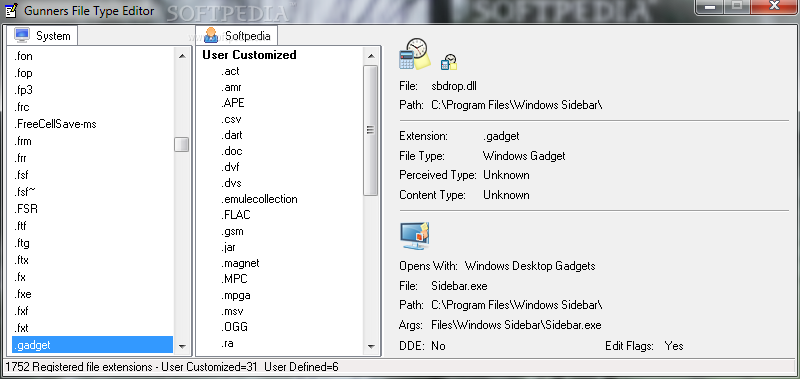Click the status bar registered extensions text
800x379 pixels.
coord(172,367)
